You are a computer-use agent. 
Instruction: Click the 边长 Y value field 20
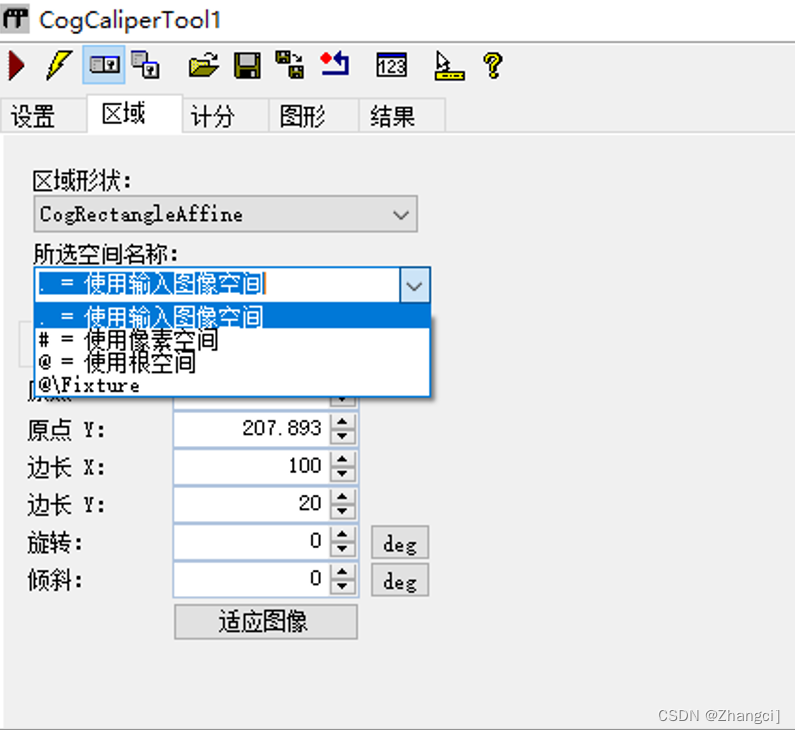pyautogui.click(x=252, y=504)
